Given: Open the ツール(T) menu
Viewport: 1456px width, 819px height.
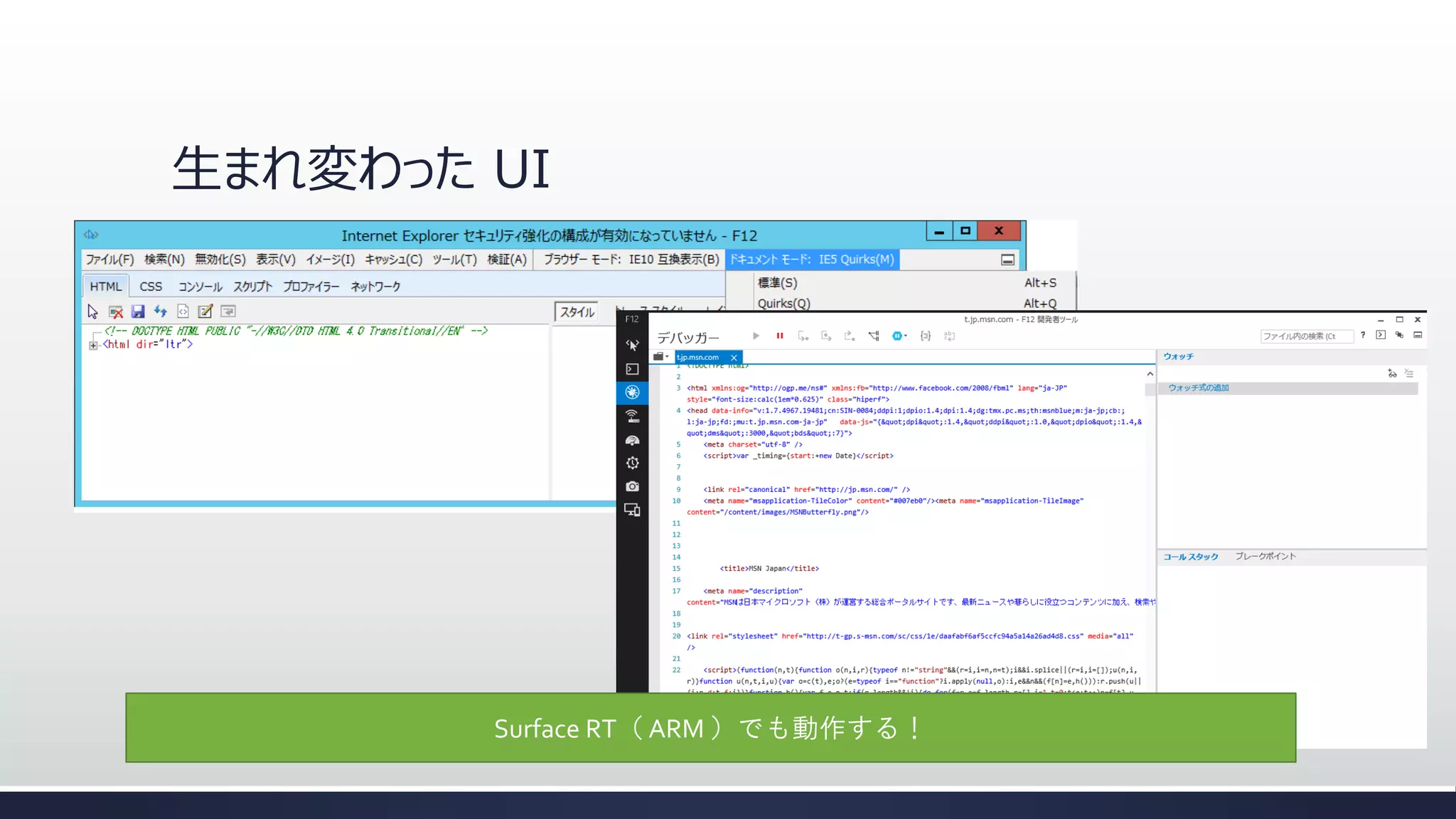Looking at the screenshot, I should pyautogui.click(x=455, y=259).
